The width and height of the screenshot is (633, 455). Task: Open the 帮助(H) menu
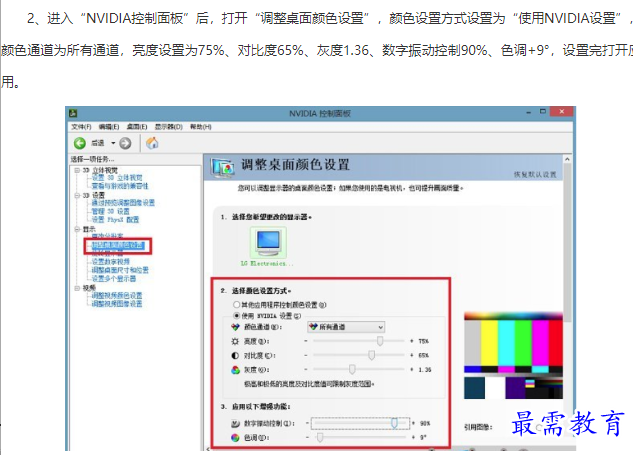[x=201, y=127]
